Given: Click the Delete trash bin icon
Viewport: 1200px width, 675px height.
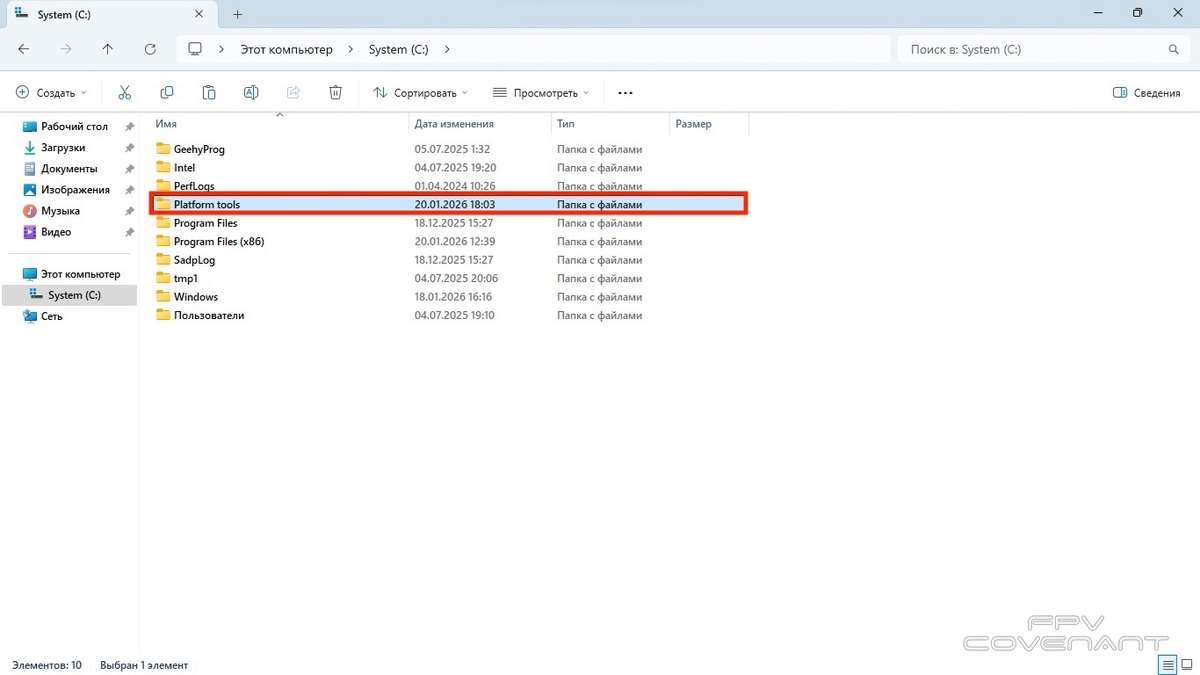Looking at the screenshot, I should tap(335, 92).
